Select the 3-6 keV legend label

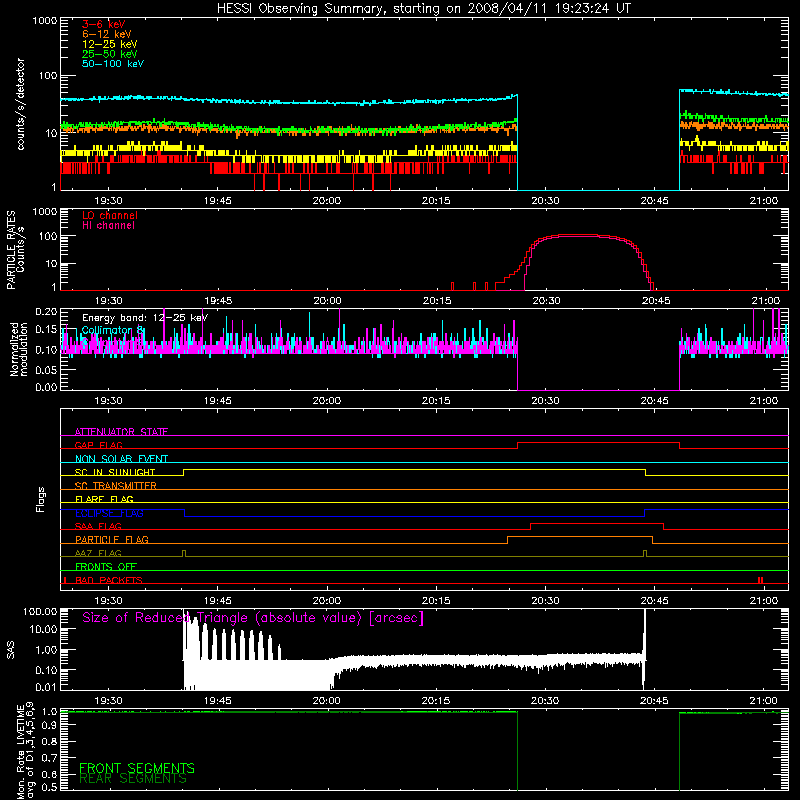click(x=103, y=24)
